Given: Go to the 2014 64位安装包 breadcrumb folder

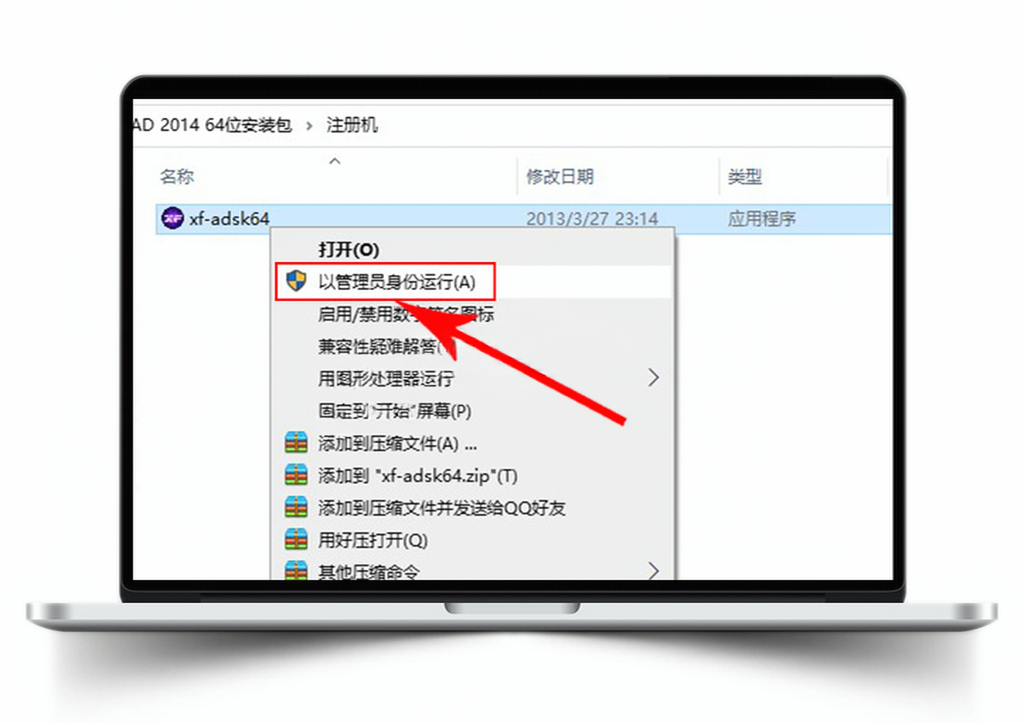Looking at the screenshot, I should (212, 125).
